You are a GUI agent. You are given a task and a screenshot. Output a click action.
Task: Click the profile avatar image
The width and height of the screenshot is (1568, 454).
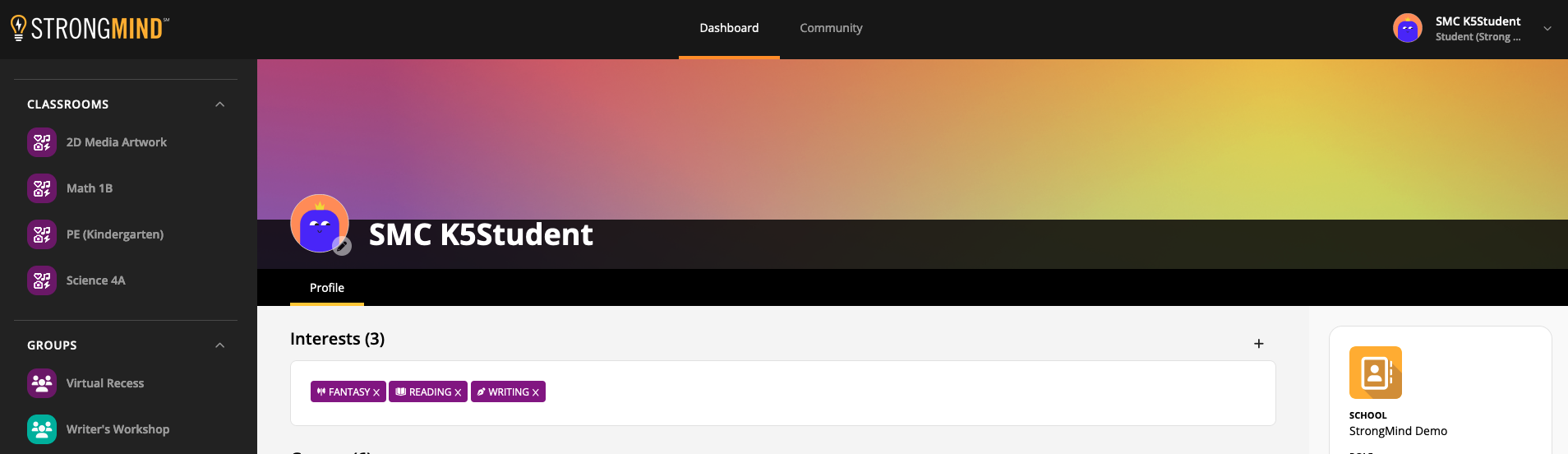click(320, 224)
